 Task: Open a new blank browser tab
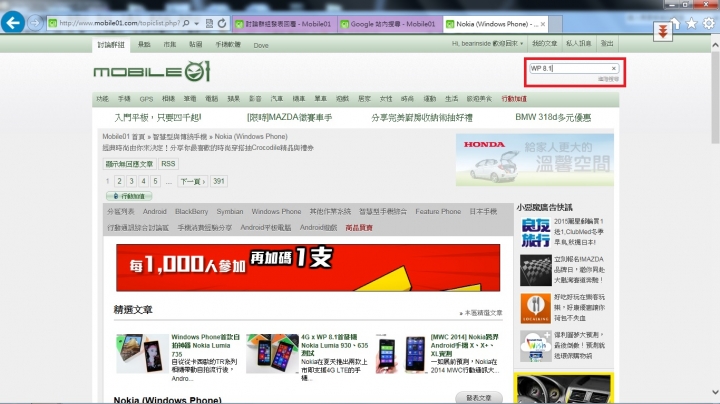coord(555,24)
